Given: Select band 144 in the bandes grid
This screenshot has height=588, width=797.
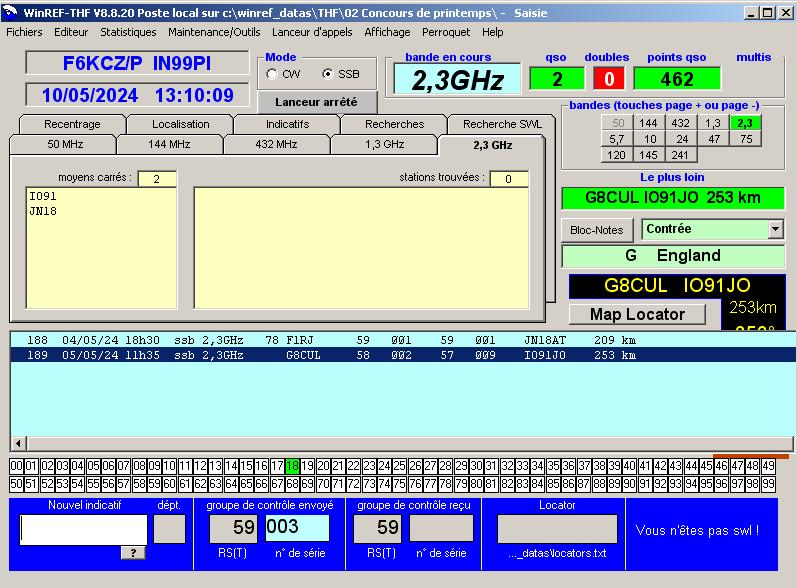Looking at the screenshot, I should (649, 123).
